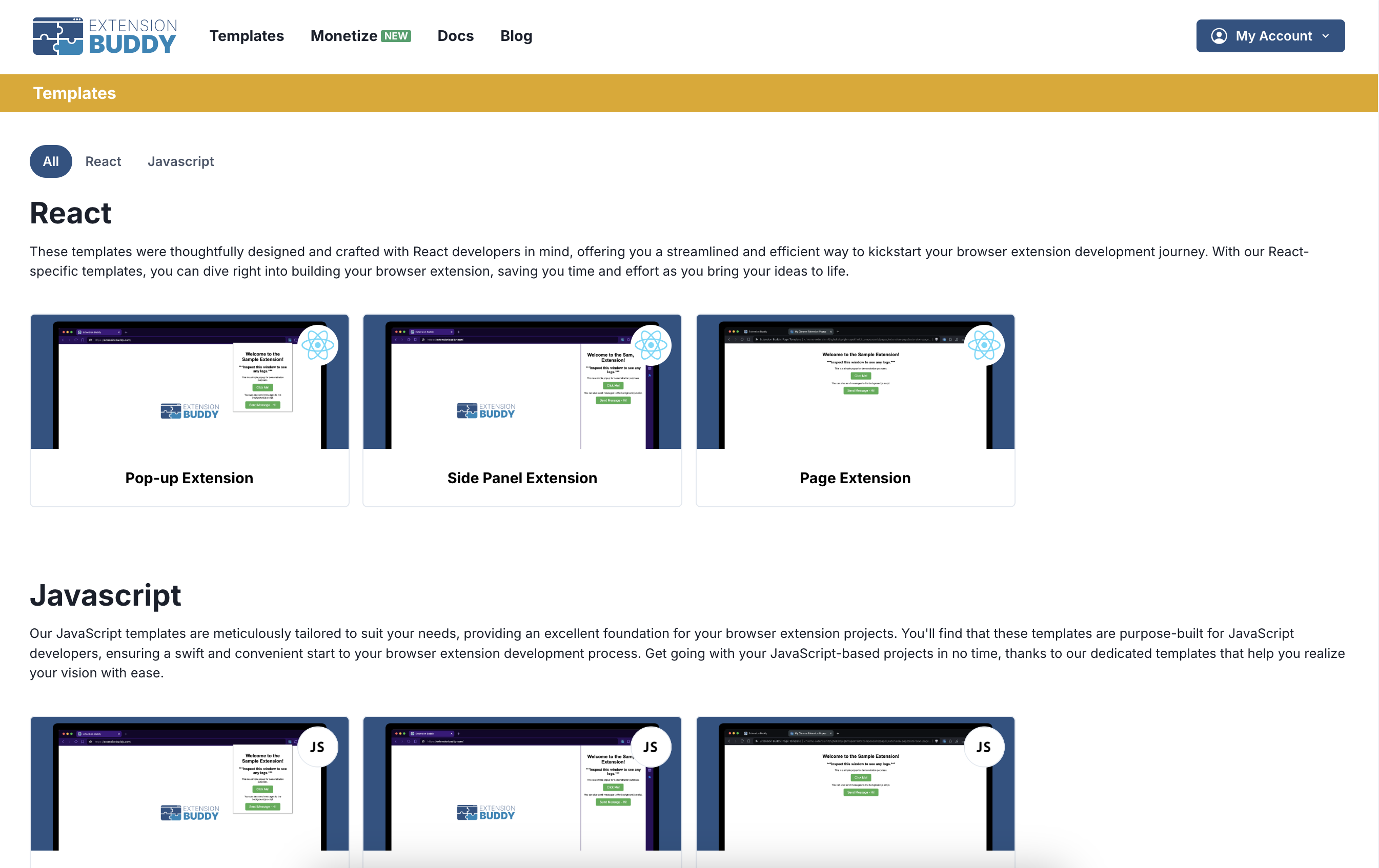
Task: Go to the Docs page
Action: (455, 35)
